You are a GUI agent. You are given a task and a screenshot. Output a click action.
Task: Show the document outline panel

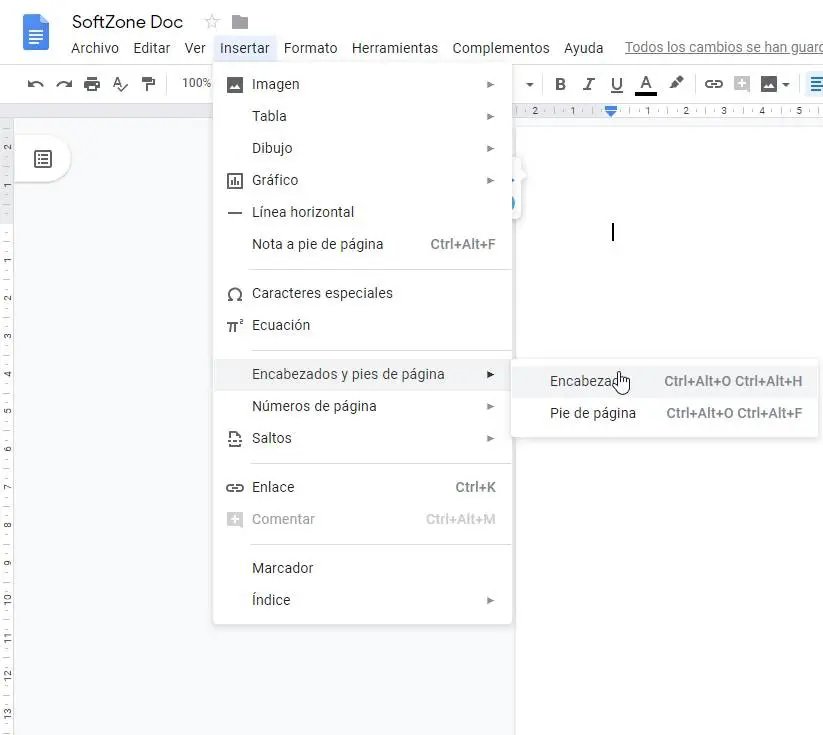[43, 159]
